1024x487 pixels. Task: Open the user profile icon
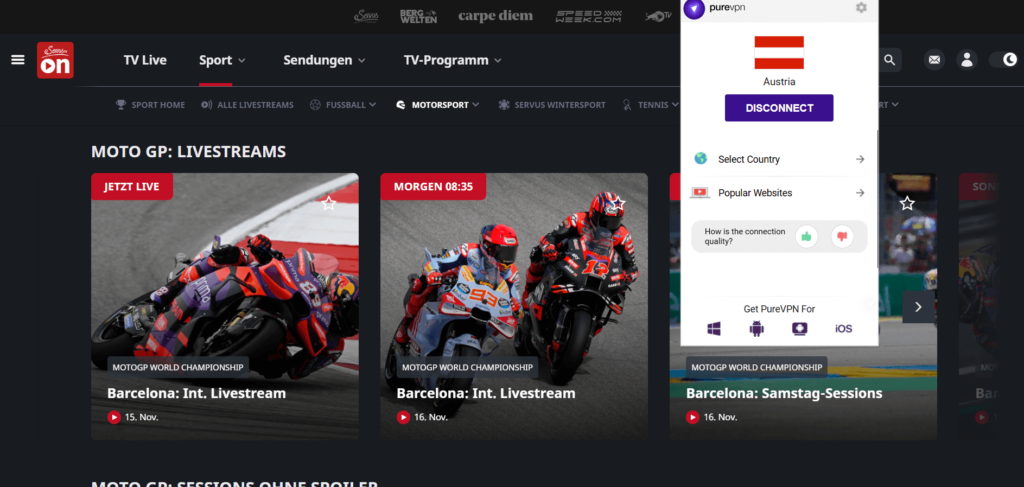(x=966, y=60)
